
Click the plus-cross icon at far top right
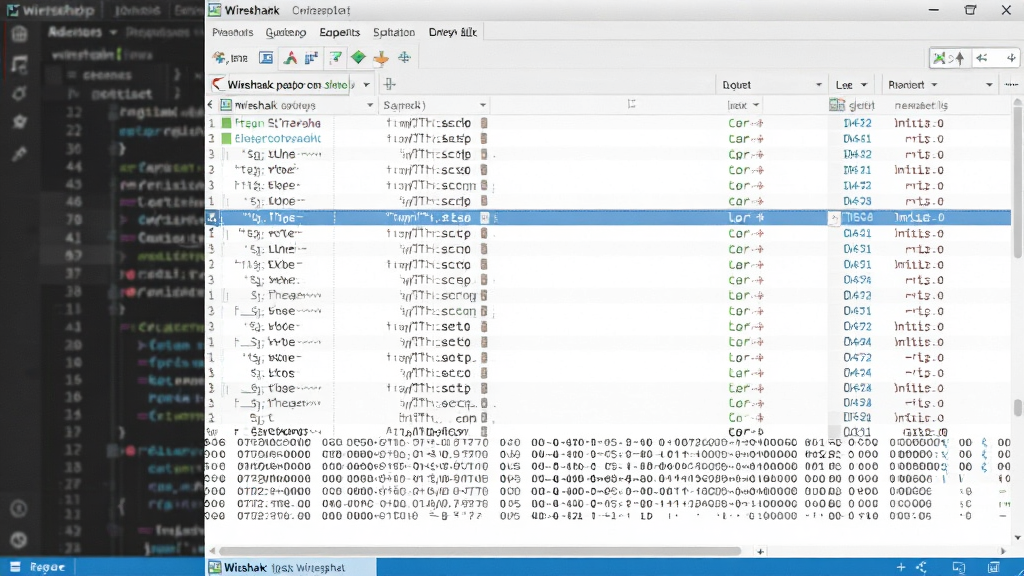click(x=1011, y=58)
